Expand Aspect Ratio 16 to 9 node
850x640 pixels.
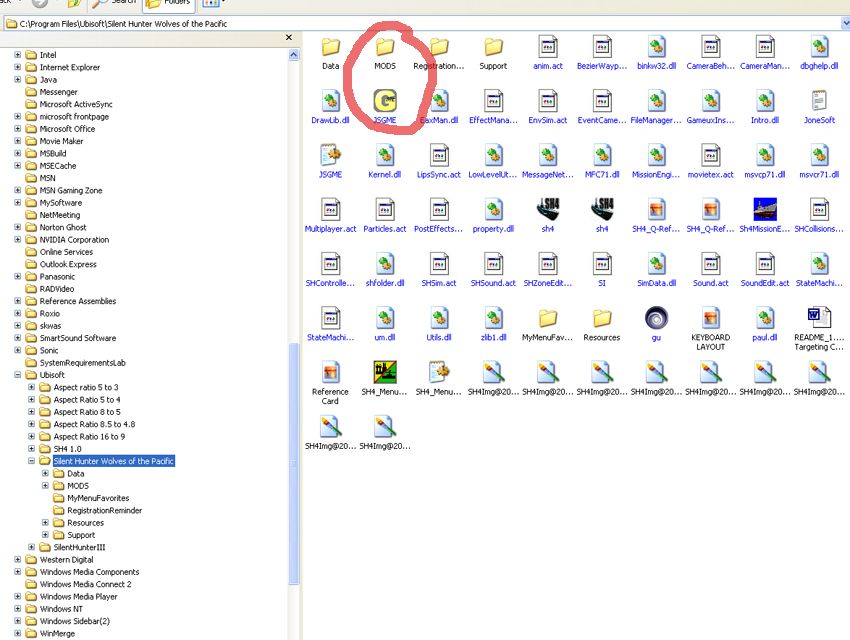click(x=31, y=436)
